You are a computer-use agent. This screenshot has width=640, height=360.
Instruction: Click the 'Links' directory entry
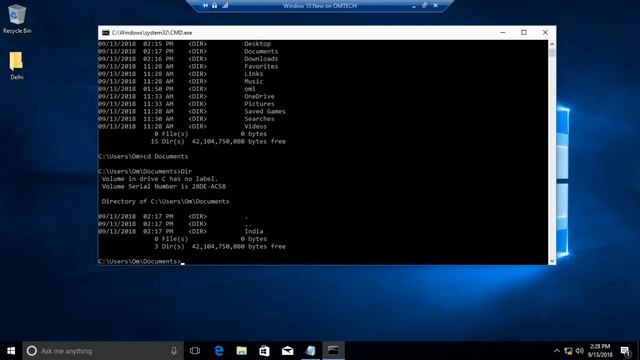[x=254, y=74]
